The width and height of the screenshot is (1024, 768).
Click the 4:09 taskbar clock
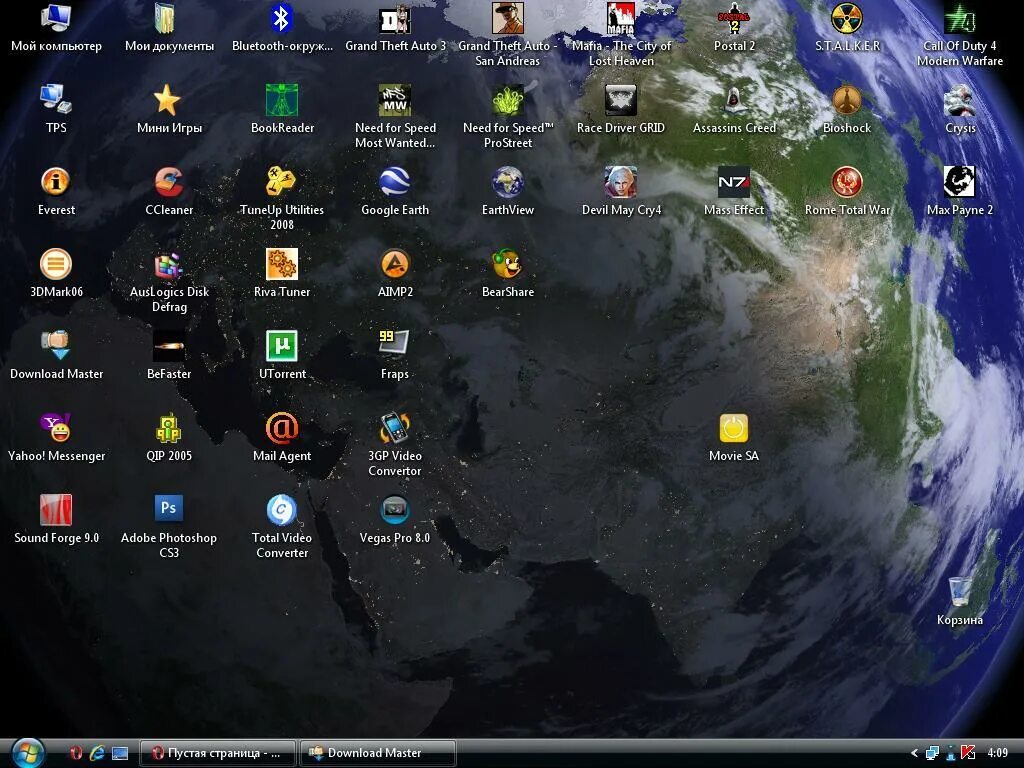coord(998,753)
